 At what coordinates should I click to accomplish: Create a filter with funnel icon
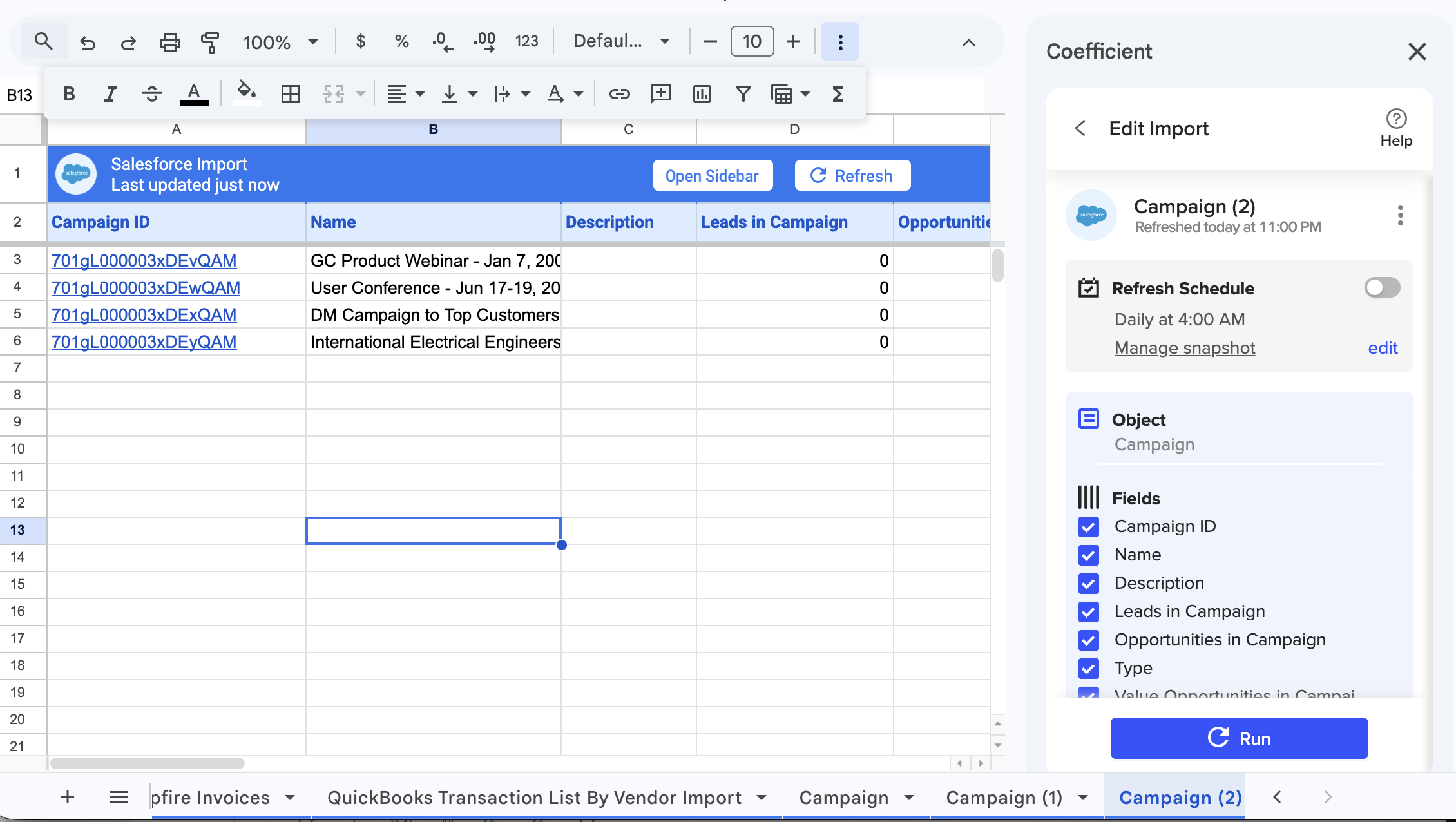[743, 94]
